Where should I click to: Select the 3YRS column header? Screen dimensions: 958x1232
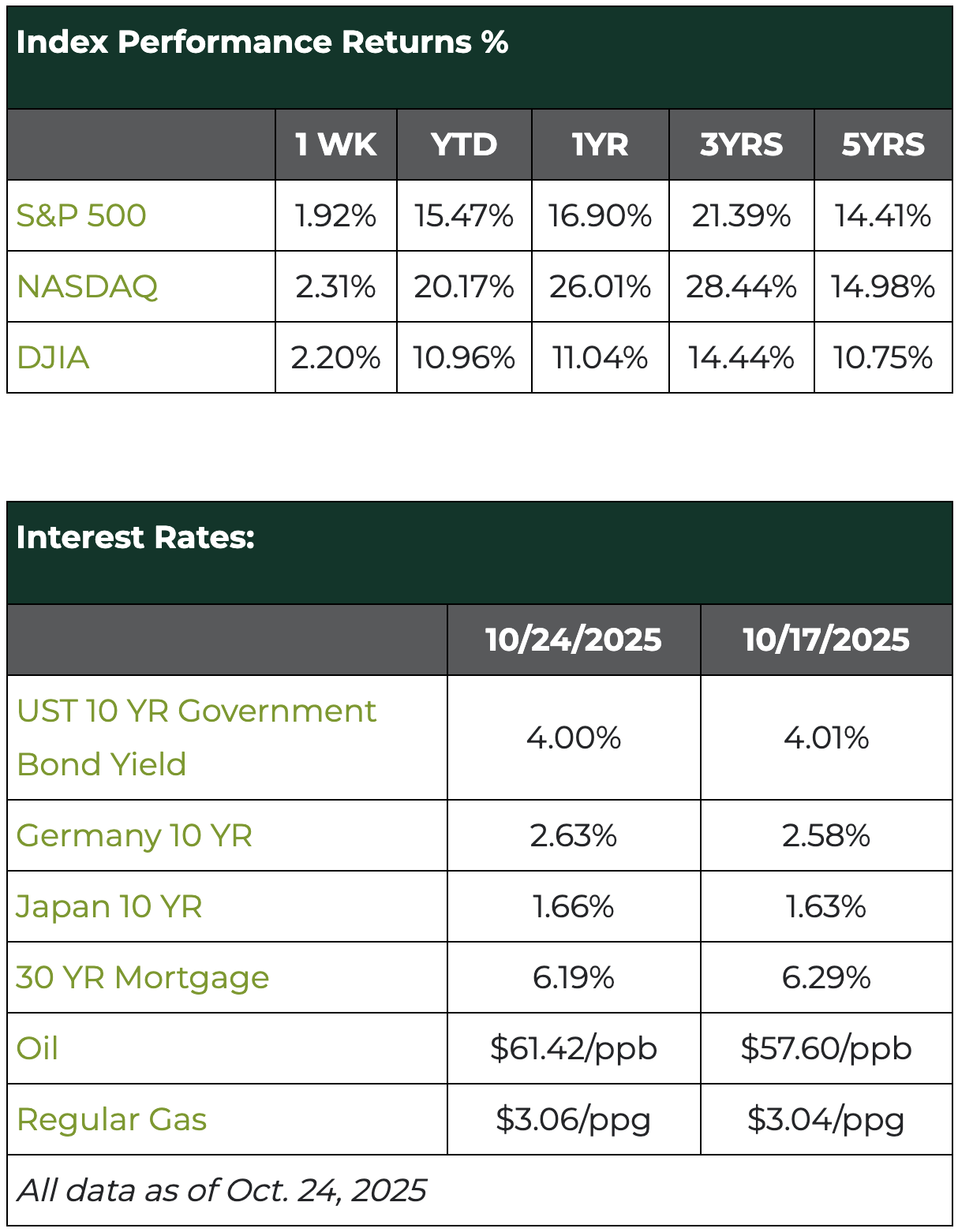741,145
